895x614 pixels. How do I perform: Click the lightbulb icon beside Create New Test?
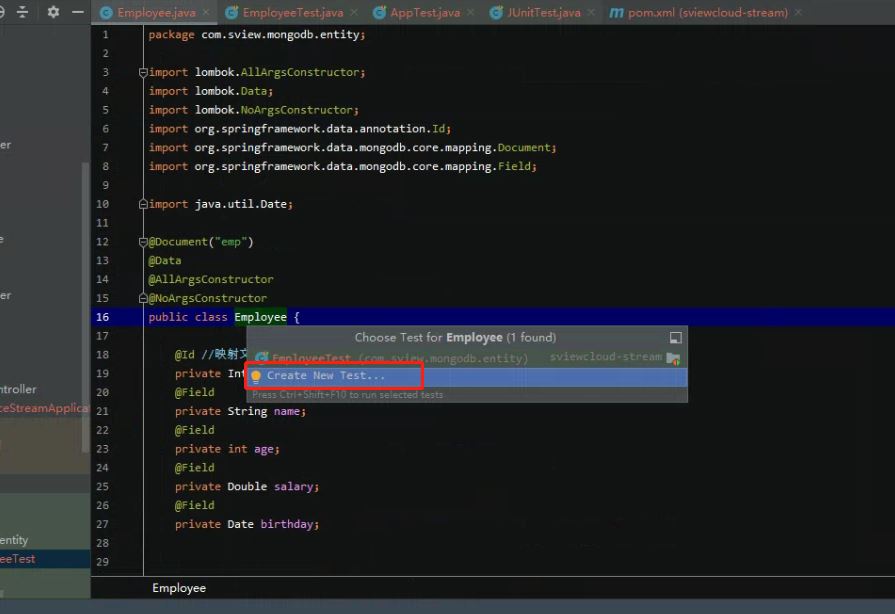point(256,376)
